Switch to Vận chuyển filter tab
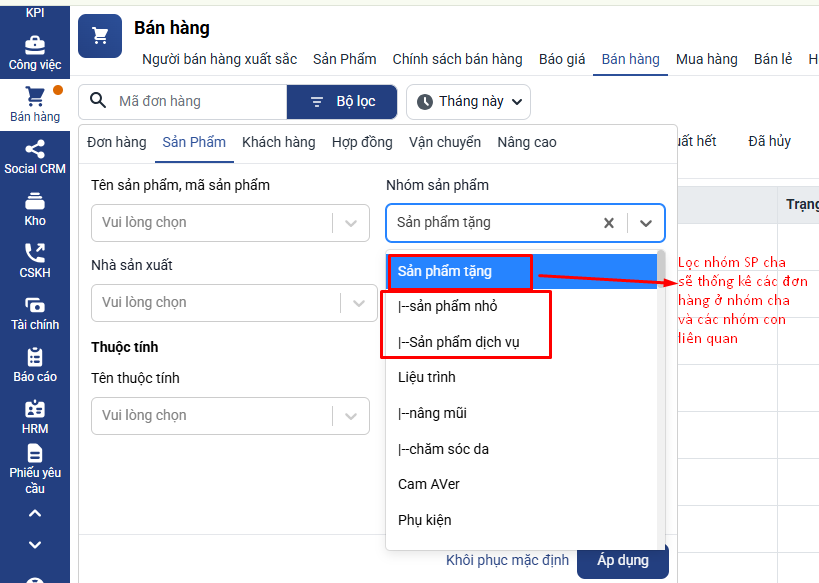 pyautogui.click(x=445, y=142)
